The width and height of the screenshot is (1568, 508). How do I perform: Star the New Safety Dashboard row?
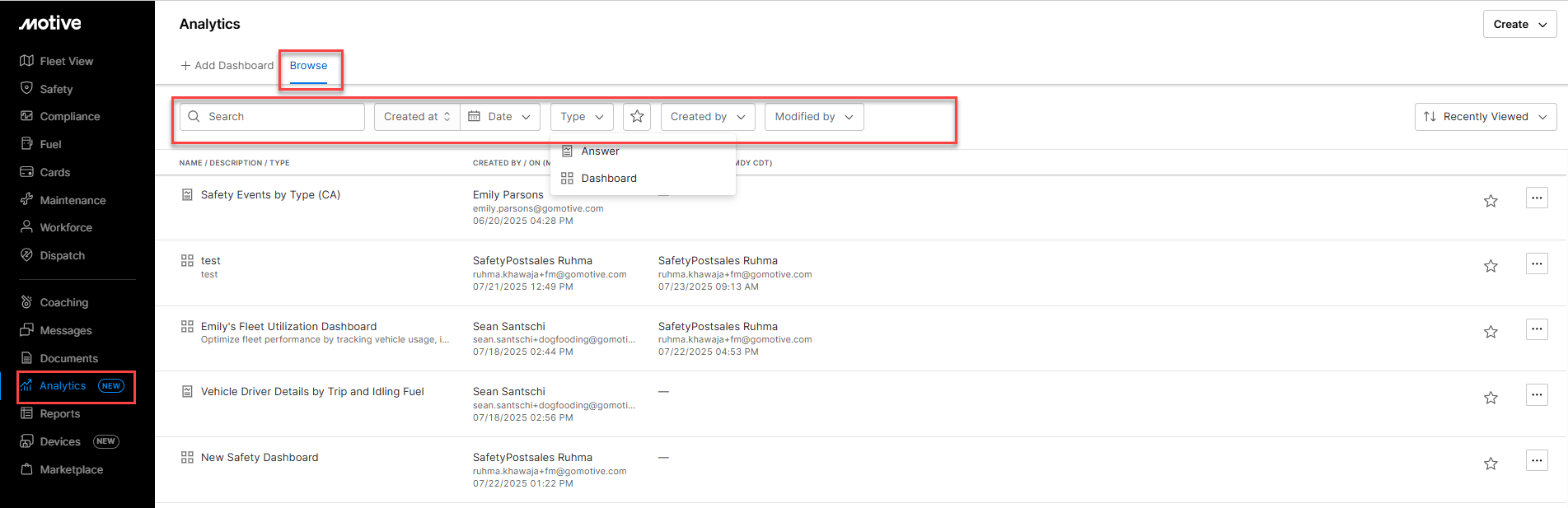(1490, 464)
